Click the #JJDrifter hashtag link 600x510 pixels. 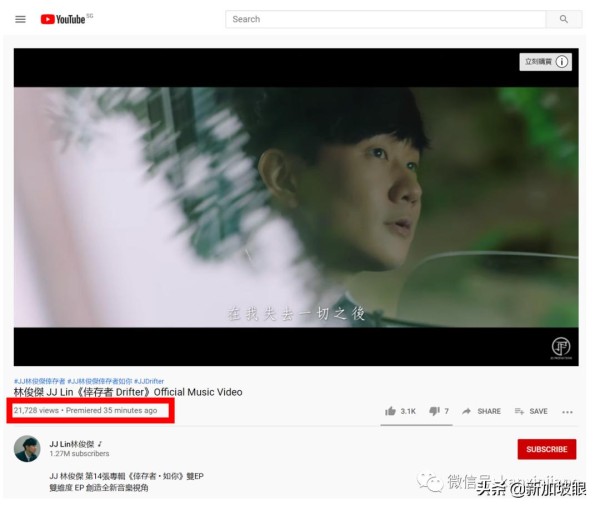[x=149, y=381]
